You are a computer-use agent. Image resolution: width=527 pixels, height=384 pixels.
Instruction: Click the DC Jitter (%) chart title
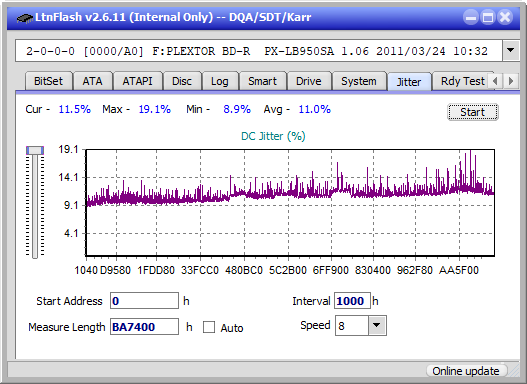point(273,136)
